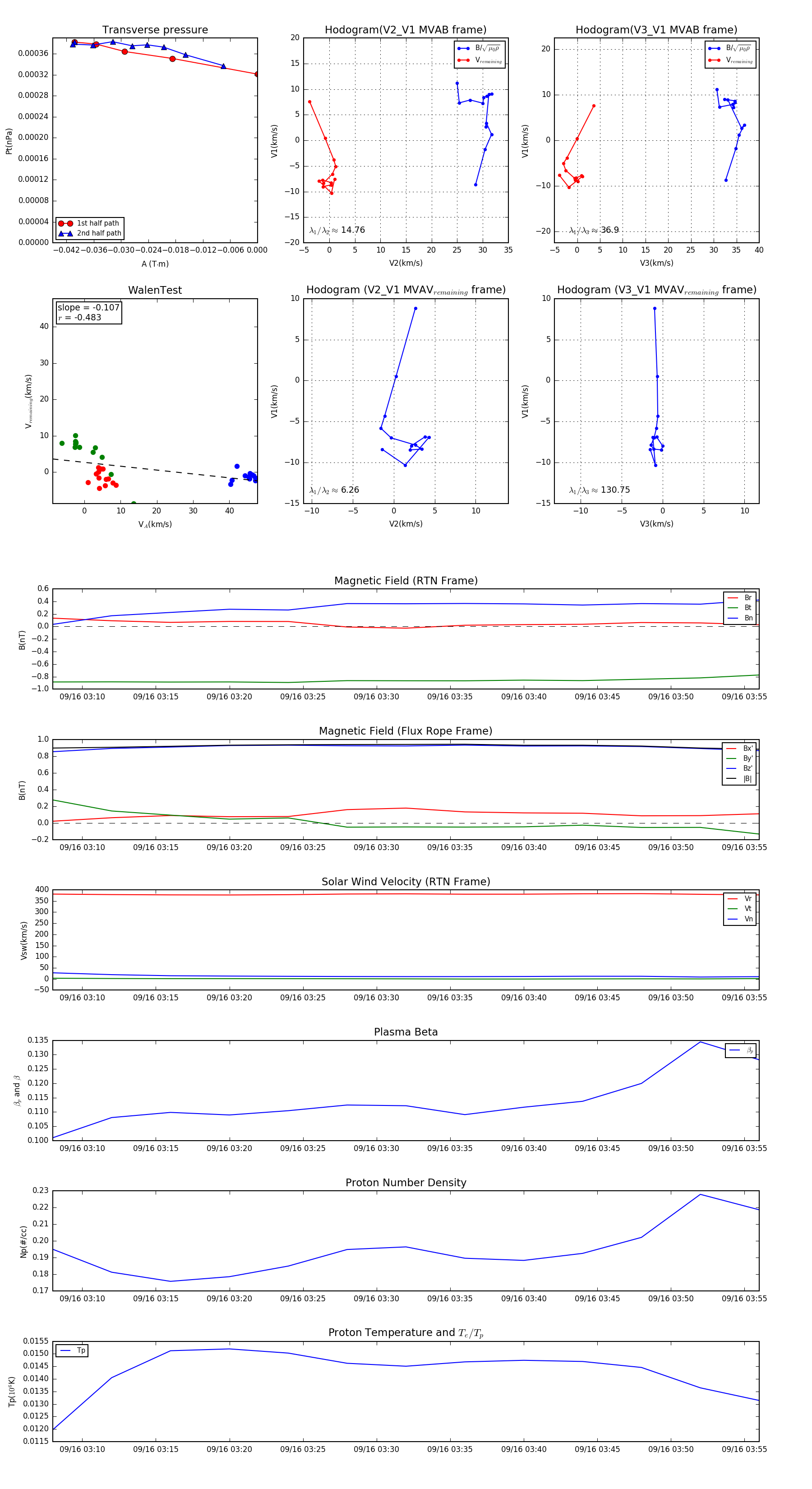Click the "Plasma Beta" plot title
812x1489 pixels.
click(x=406, y=1032)
